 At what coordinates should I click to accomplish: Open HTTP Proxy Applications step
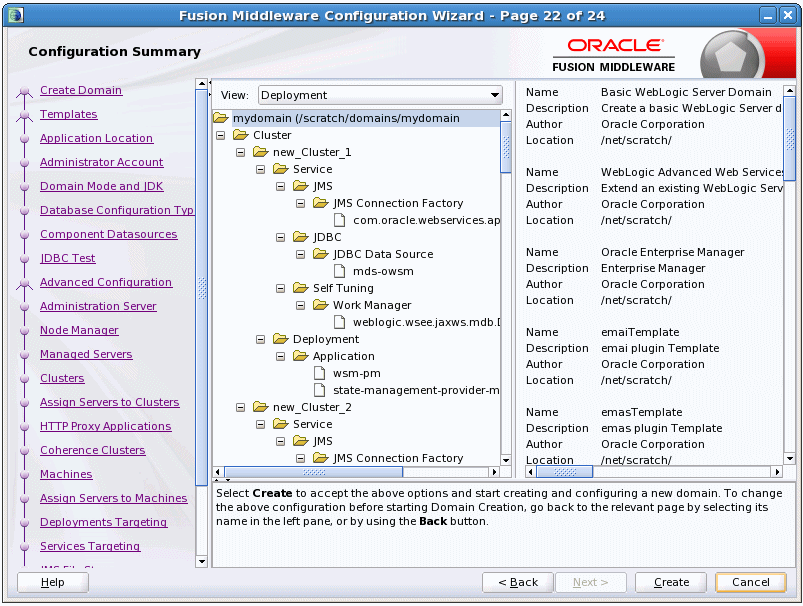(x=105, y=426)
